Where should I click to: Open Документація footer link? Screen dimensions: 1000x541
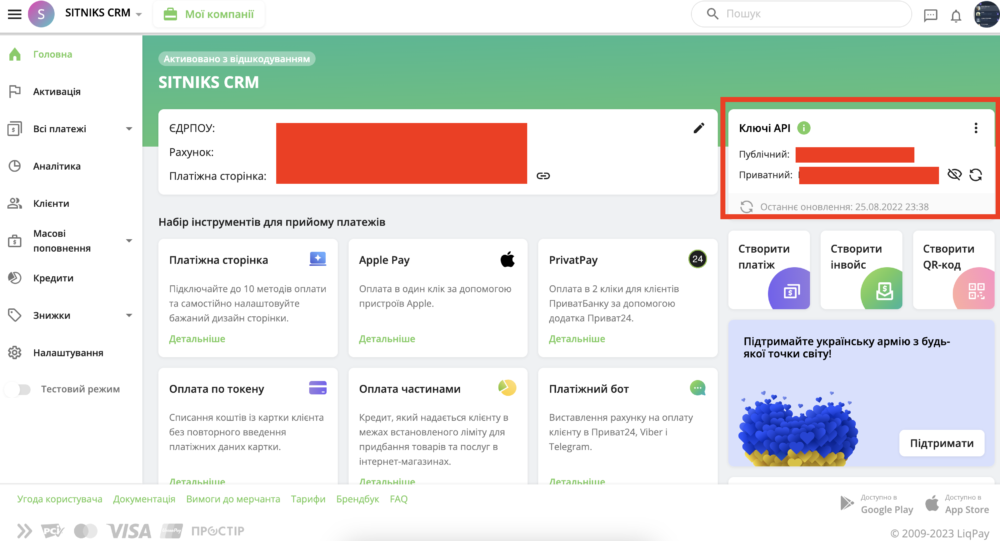[x=144, y=499]
